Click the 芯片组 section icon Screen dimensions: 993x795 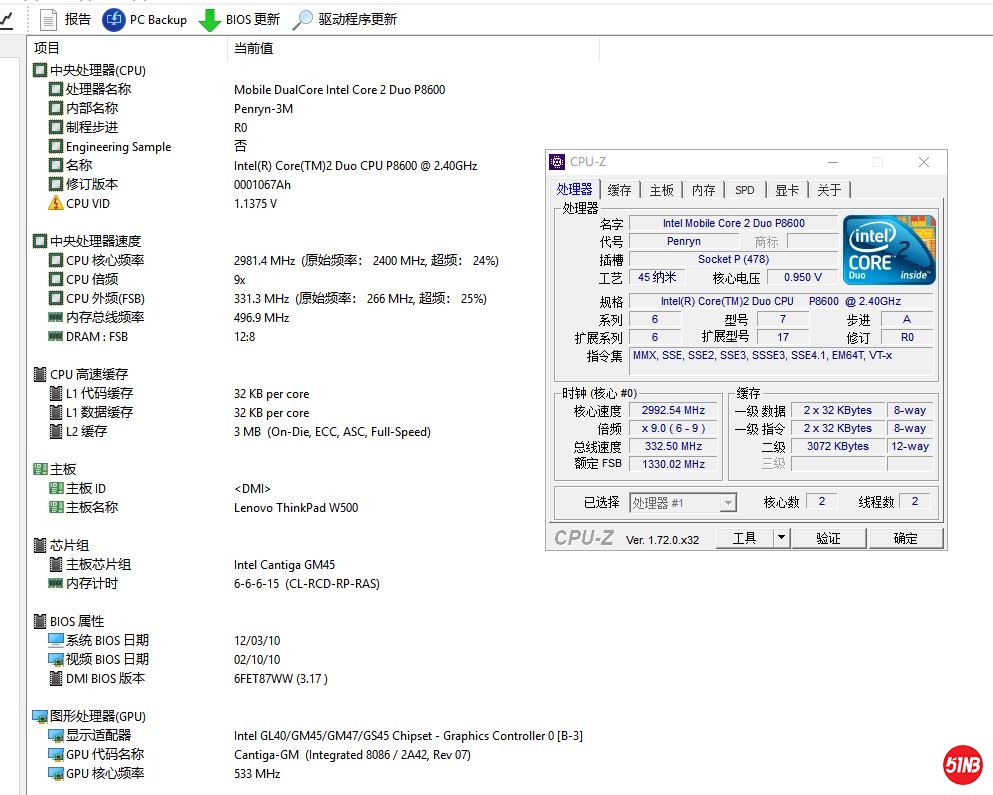(40, 545)
